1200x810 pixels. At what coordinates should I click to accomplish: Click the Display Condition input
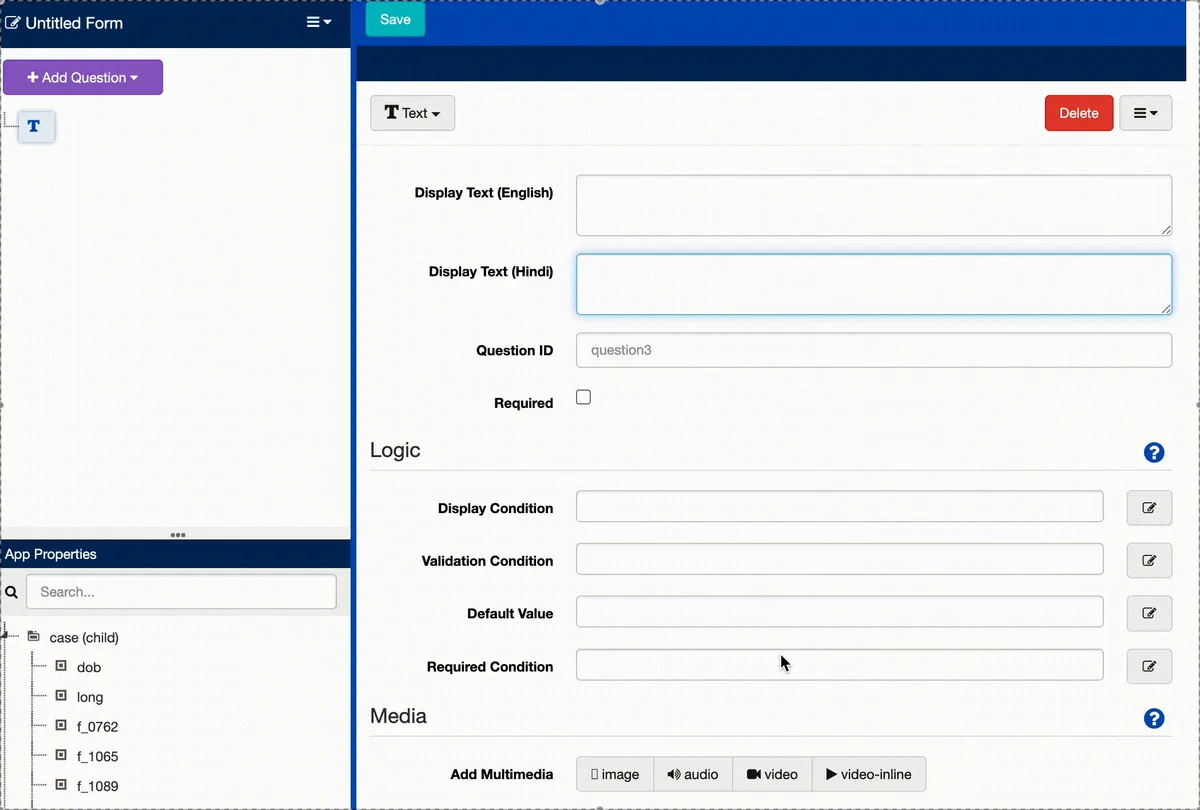pyautogui.click(x=840, y=506)
